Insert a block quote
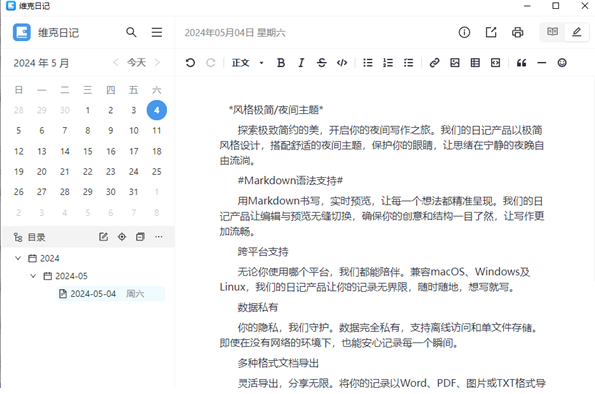This screenshot has height=394, width=595. click(x=521, y=63)
